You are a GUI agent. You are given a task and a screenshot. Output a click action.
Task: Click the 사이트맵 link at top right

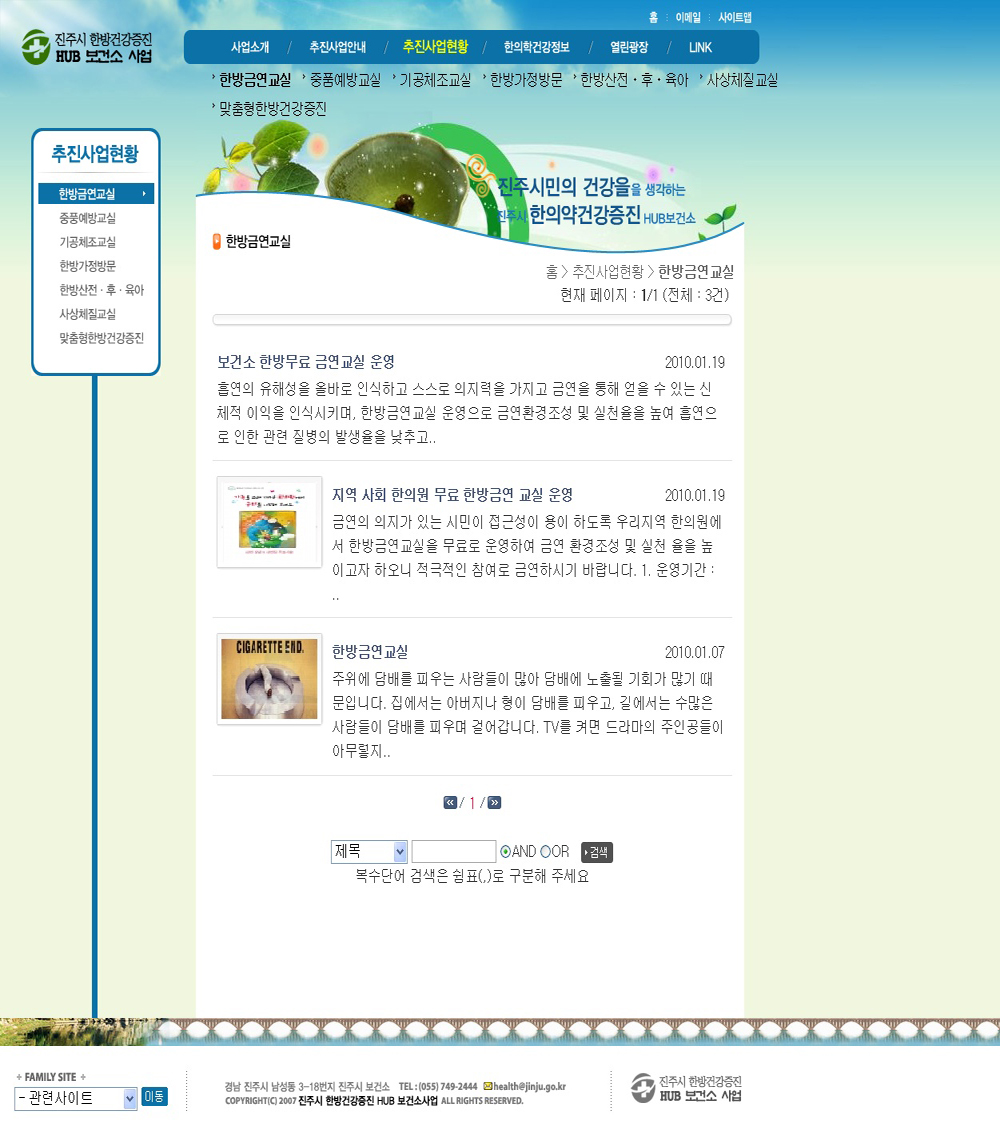pyautogui.click(x=734, y=18)
